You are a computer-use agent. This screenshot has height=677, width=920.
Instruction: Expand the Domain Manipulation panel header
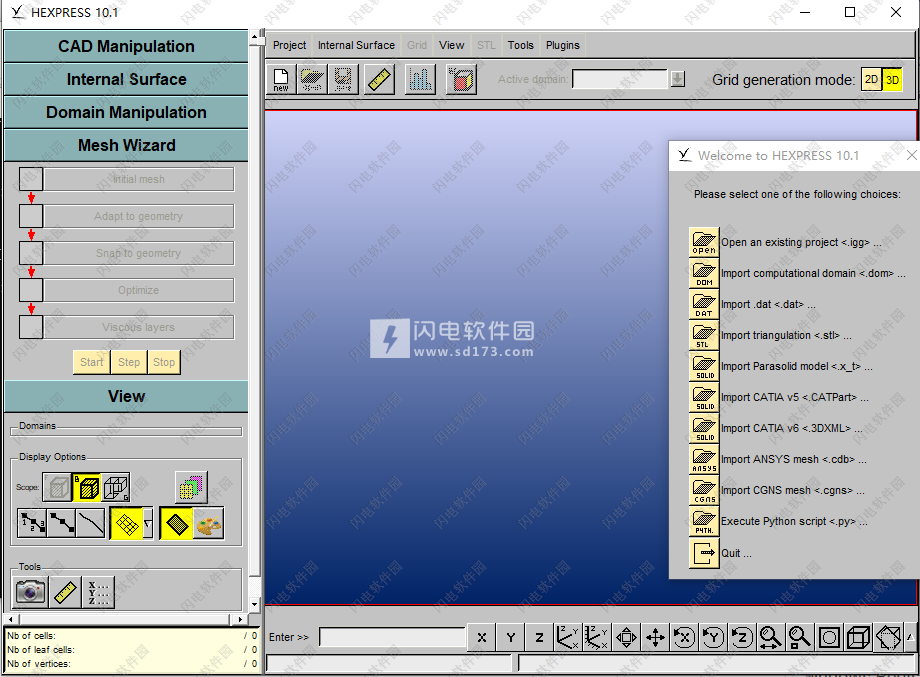pyautogui.click(x=126, y=112)
